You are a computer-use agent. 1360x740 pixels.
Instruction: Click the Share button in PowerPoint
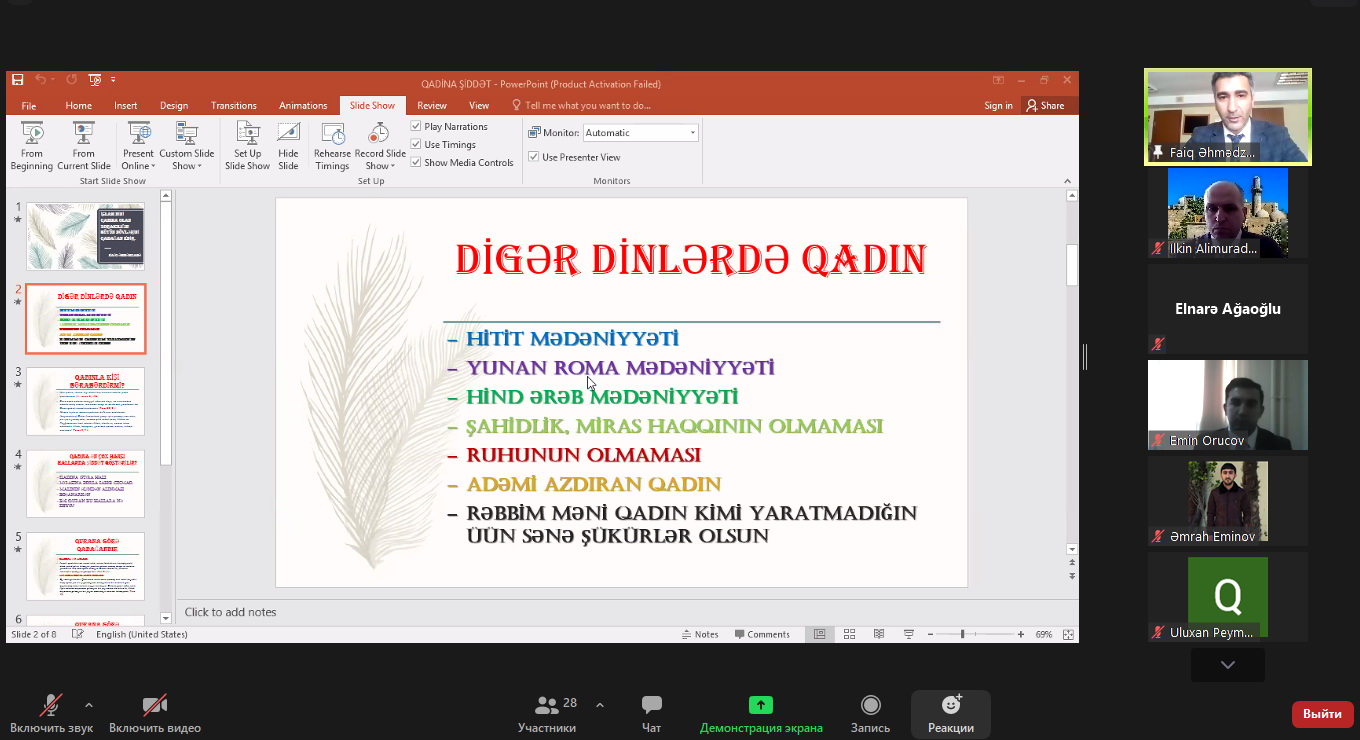pyautogui.click(x=1045, y=106)
